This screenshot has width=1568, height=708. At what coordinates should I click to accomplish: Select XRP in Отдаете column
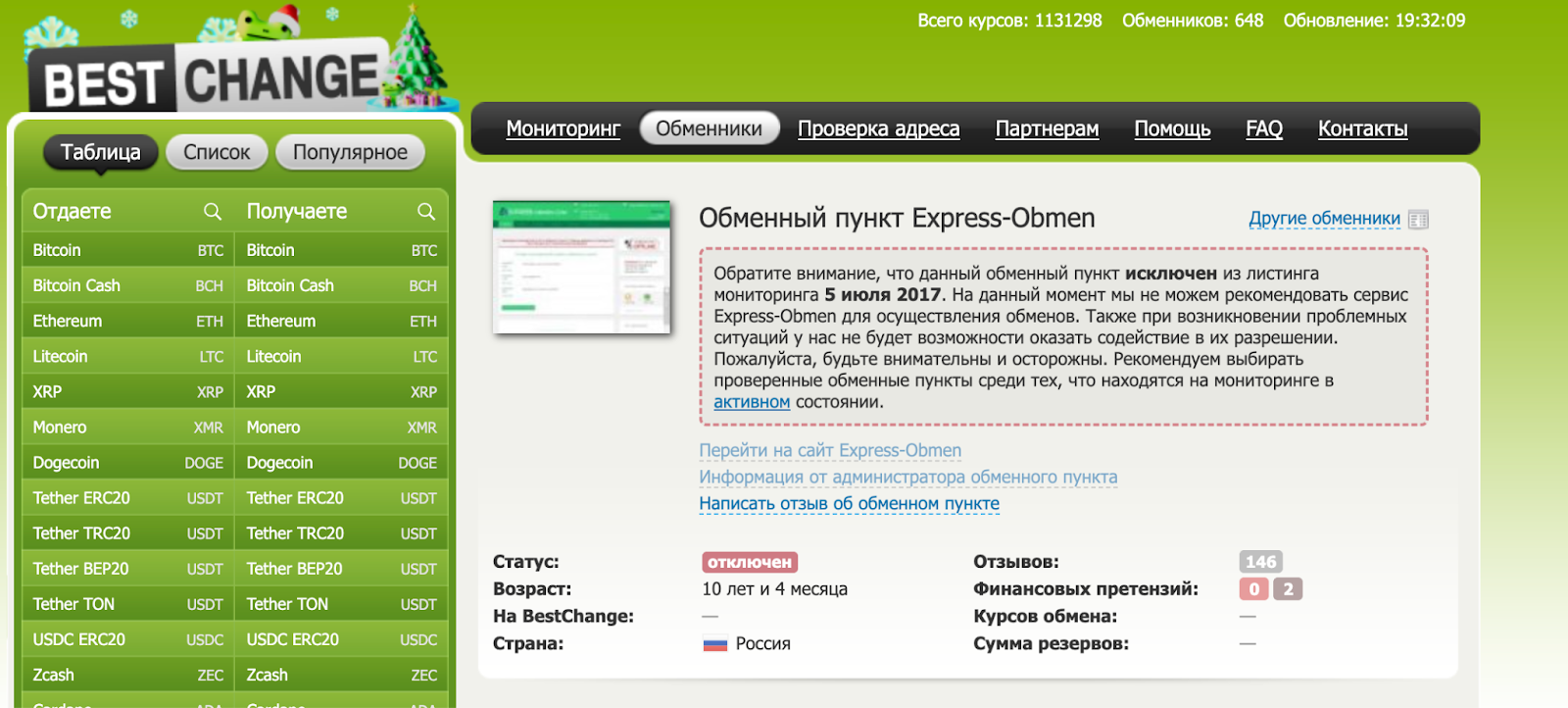tap(127, 391)
